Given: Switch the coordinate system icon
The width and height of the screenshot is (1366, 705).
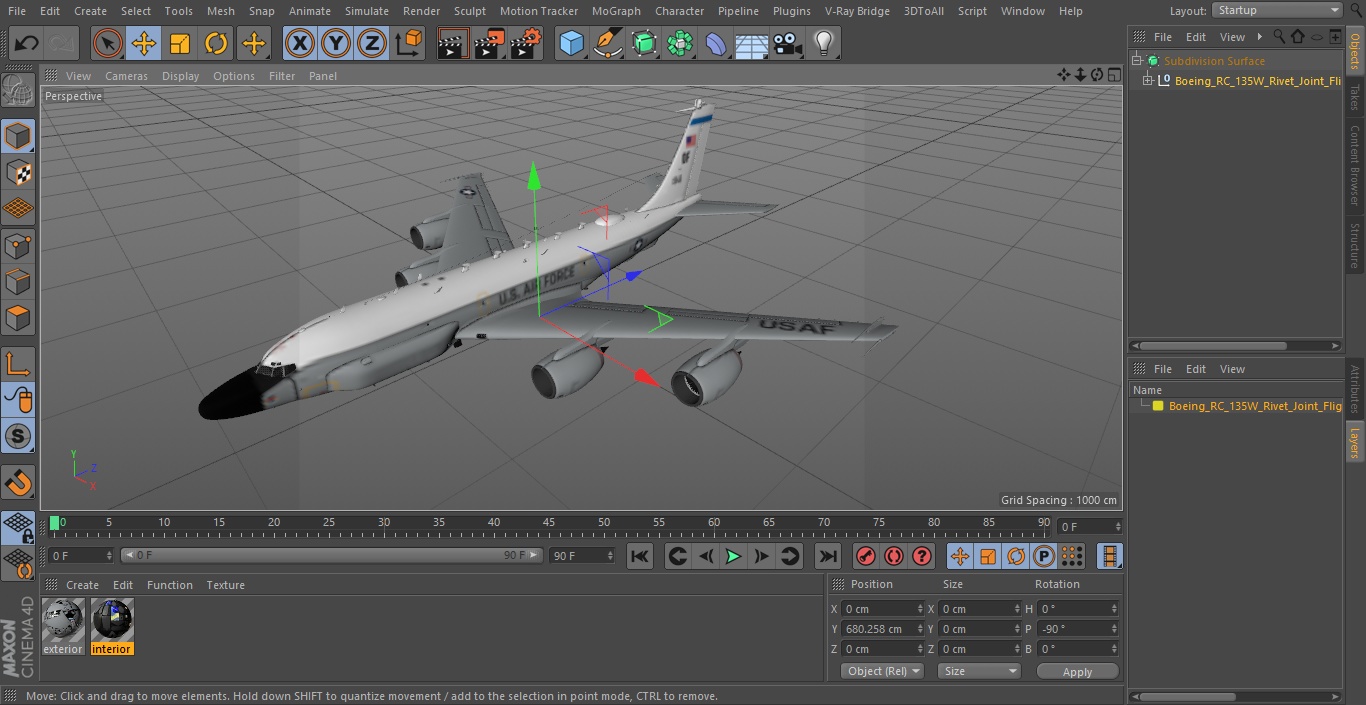Looking at the screenshot, I should click(x=409, y=43).
